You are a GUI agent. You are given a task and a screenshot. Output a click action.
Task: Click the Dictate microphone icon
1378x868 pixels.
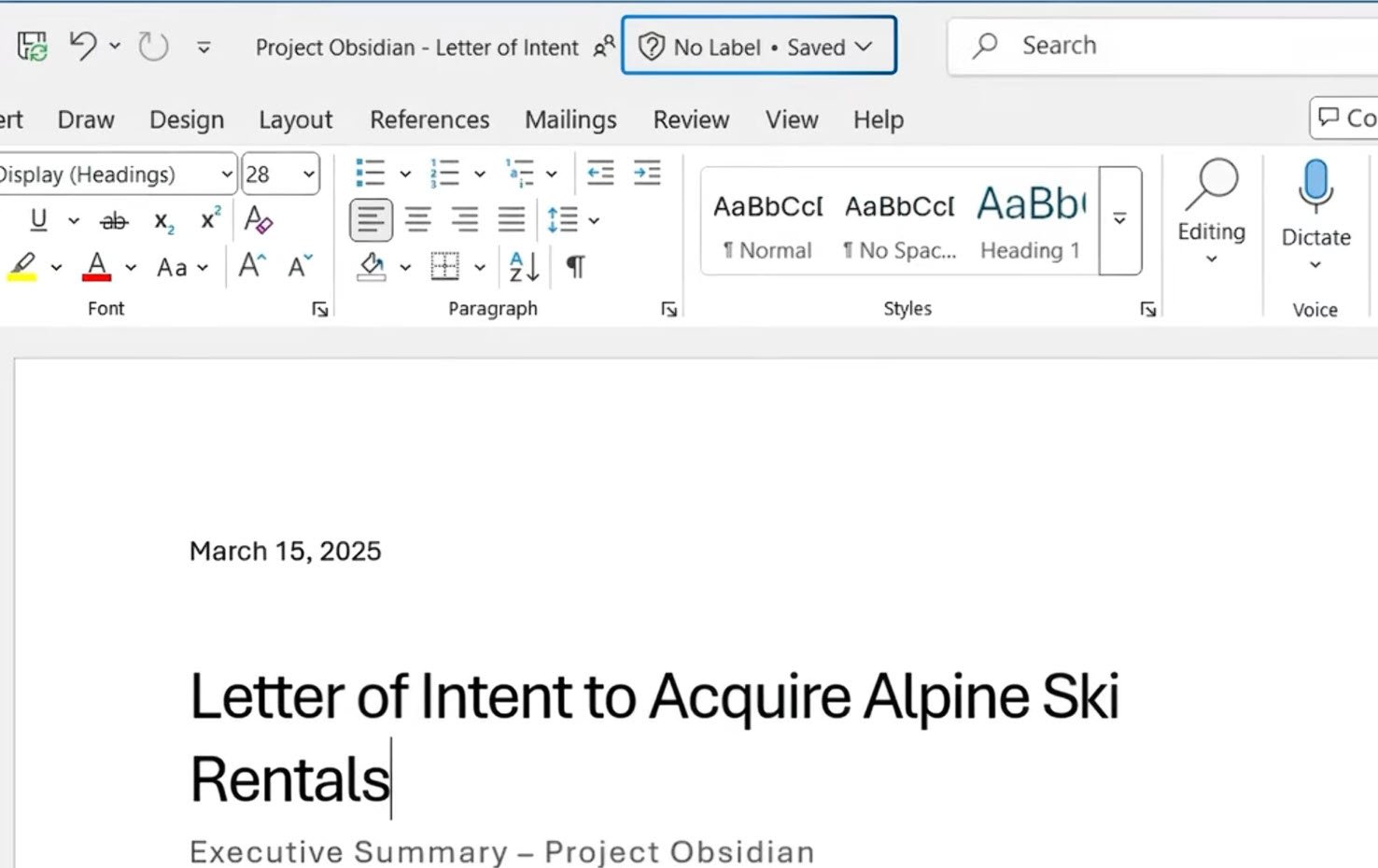1315,185
